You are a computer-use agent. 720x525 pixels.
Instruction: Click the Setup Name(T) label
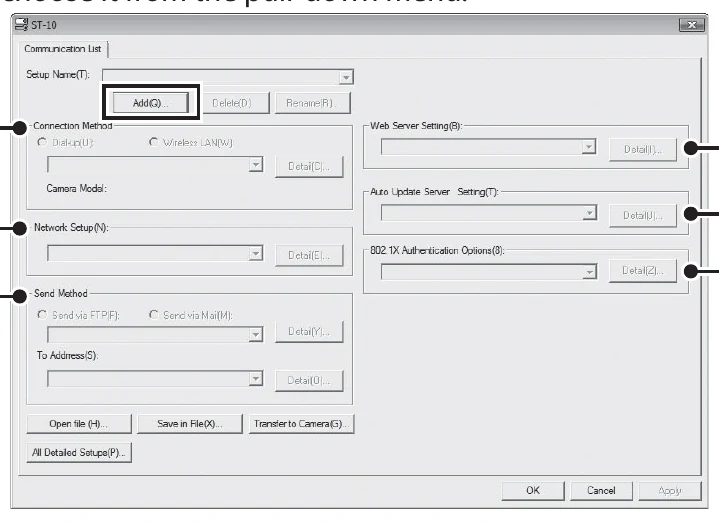tap(58, 74)
